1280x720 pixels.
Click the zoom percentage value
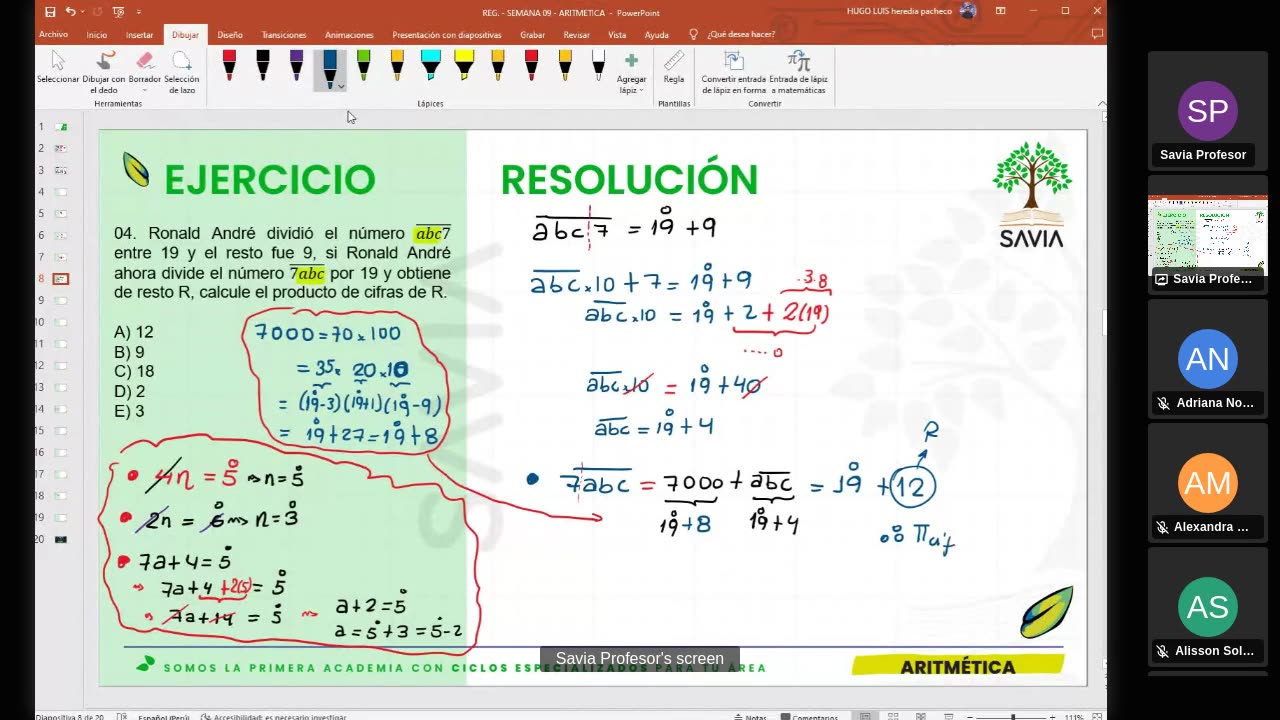(x=1075, y=716)
